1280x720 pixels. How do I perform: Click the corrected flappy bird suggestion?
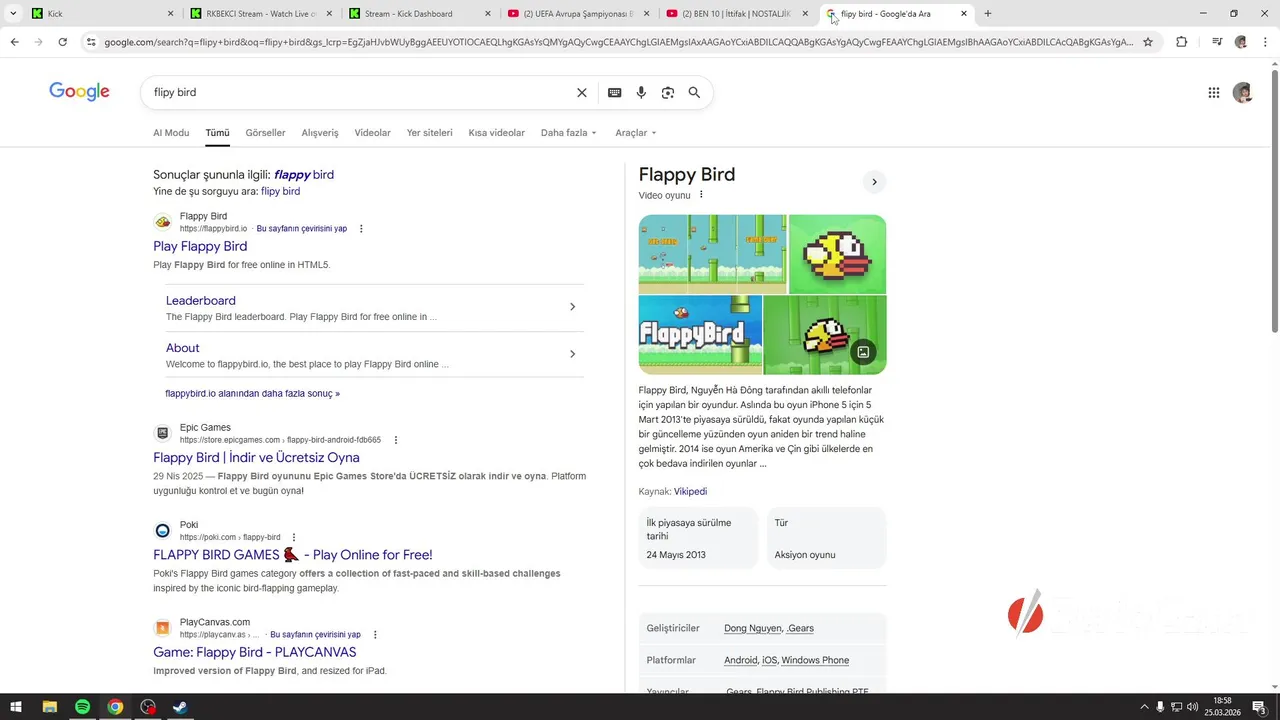tap(304, 175)
